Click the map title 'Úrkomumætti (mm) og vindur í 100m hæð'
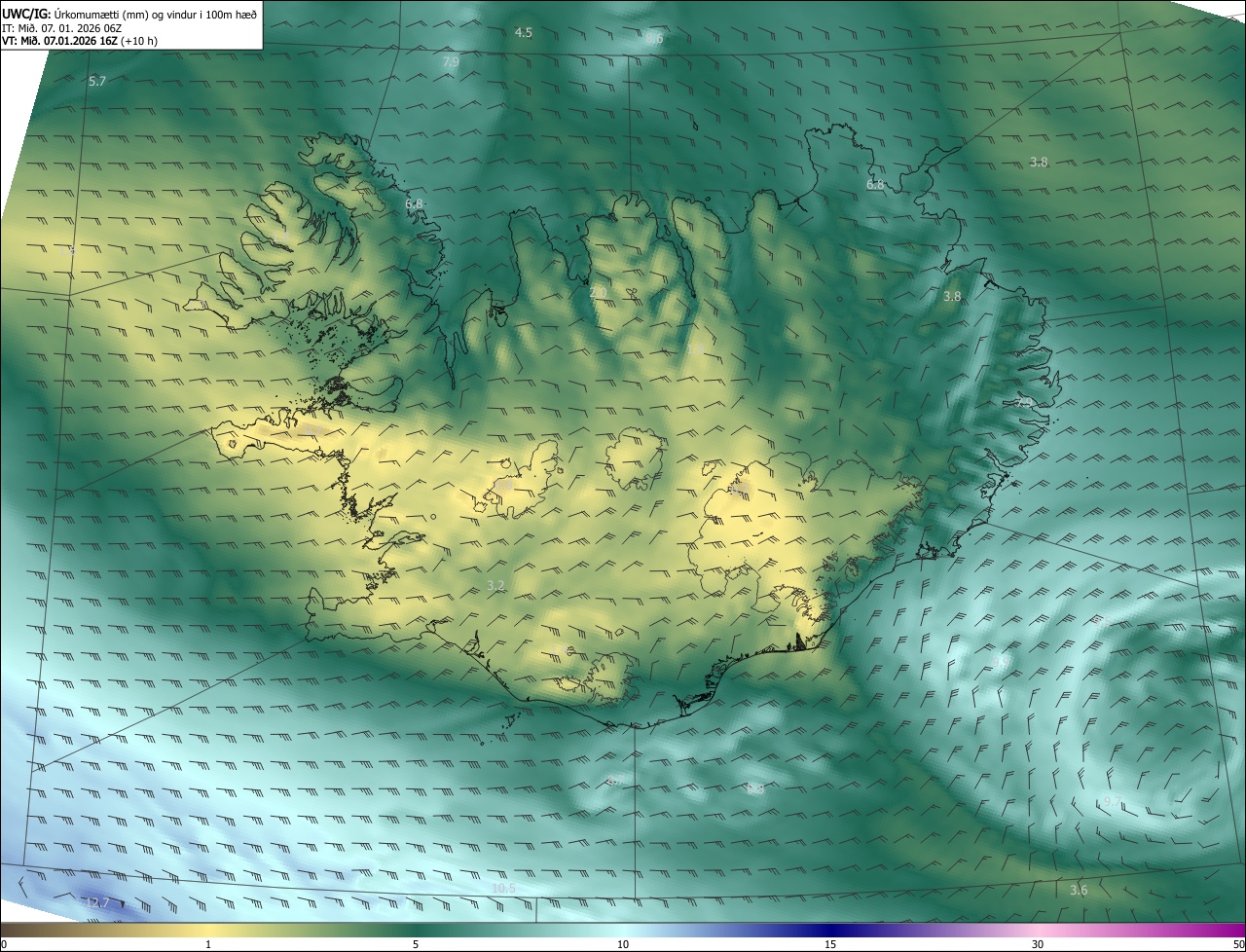1246x952 pixels. (x=155, y=13)
